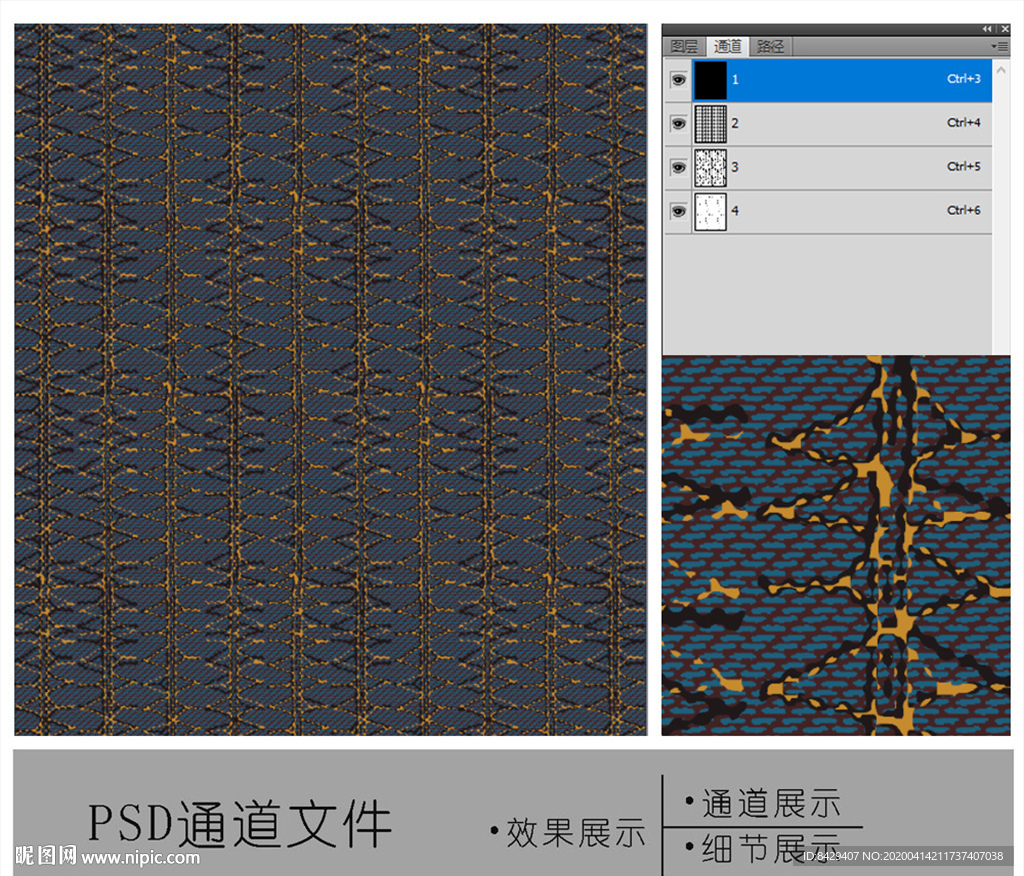Switch to the 图层 (Layers) tab
1024x876 pixels.
684,46
